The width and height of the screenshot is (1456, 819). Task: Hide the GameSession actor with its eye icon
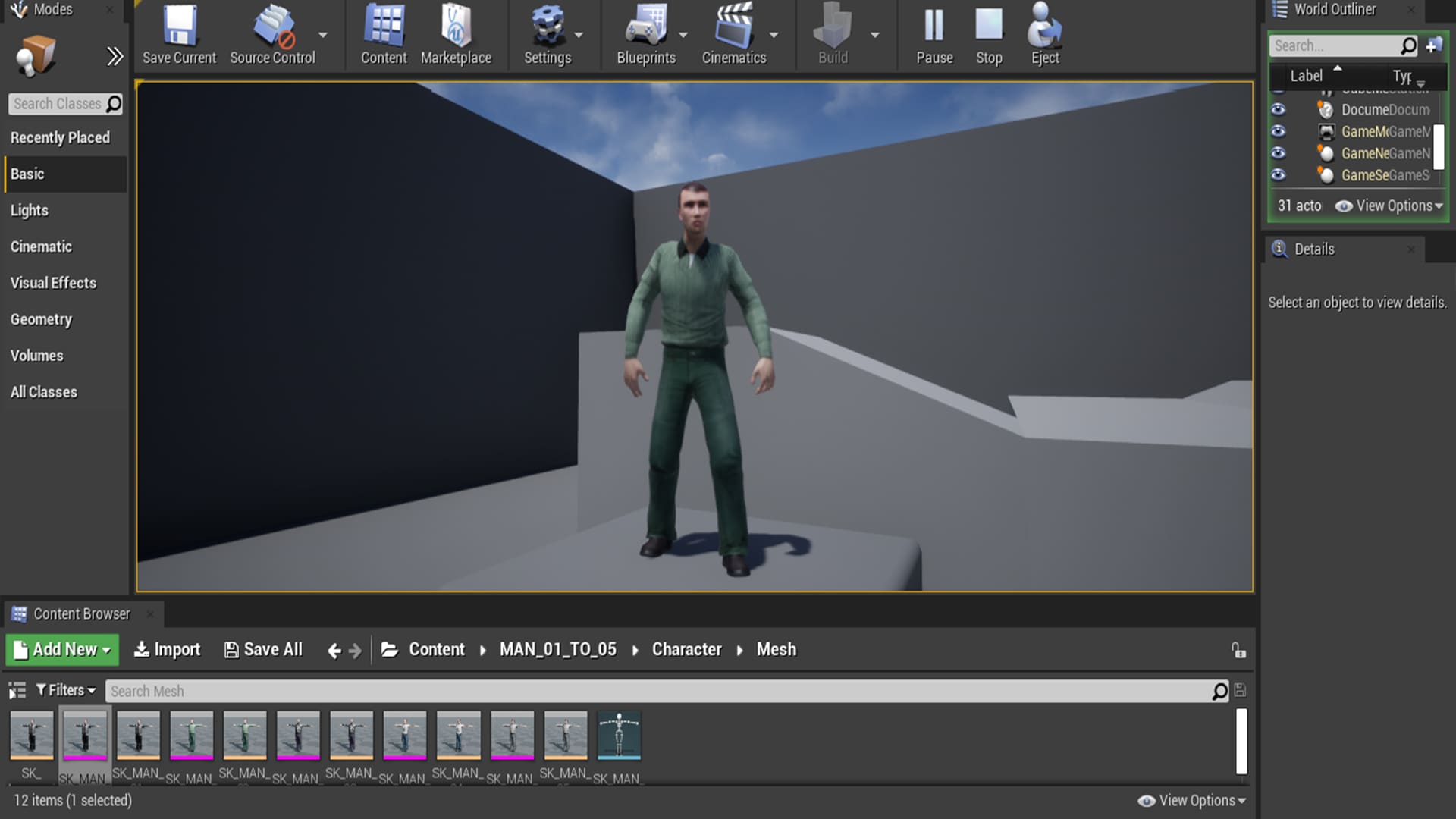[x=1278, y=175]
